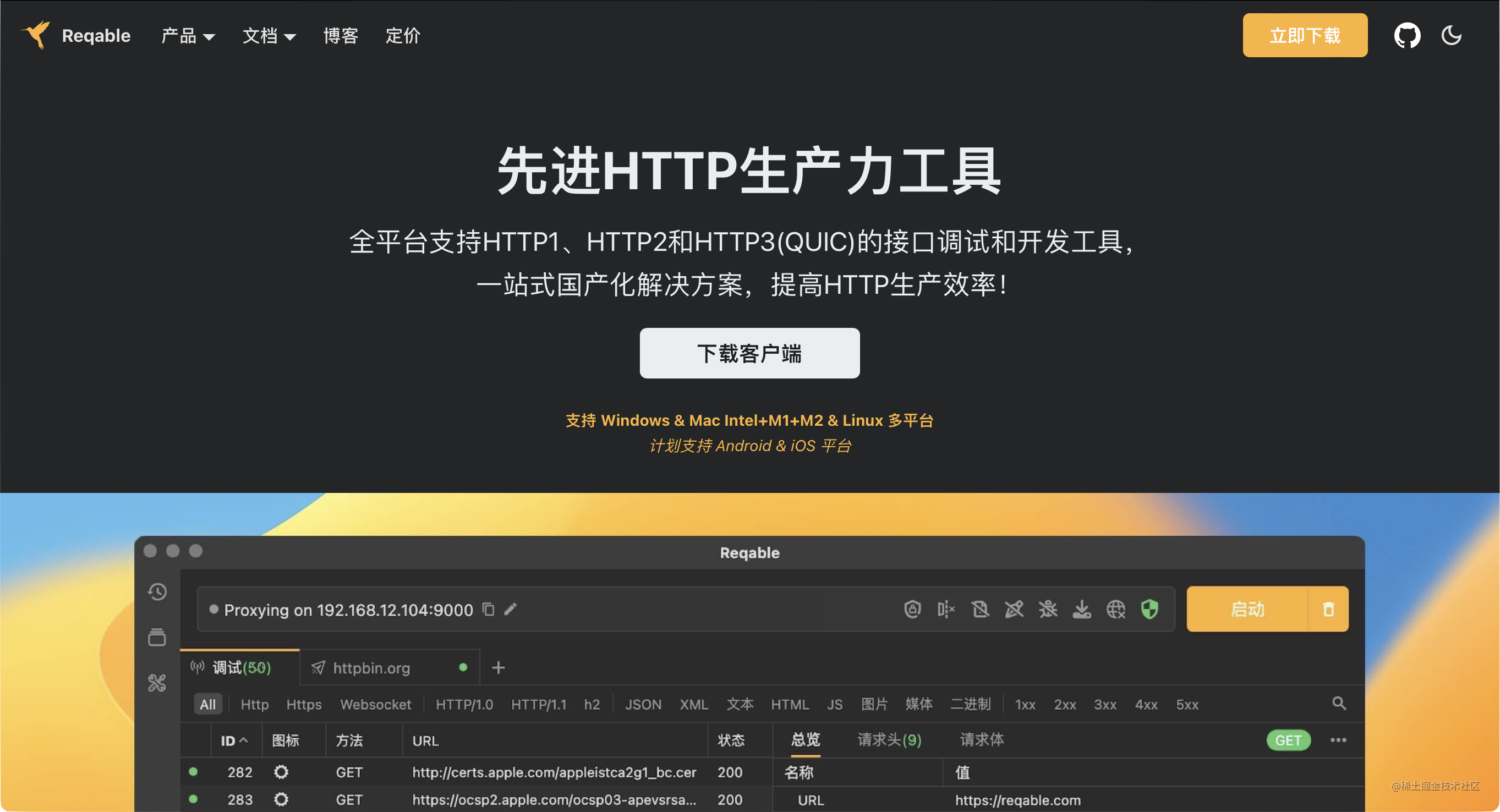The width and height of the screenshot is (1500, 812).
Task: Open the three-dots more menu
Action: coord(1338,740)
